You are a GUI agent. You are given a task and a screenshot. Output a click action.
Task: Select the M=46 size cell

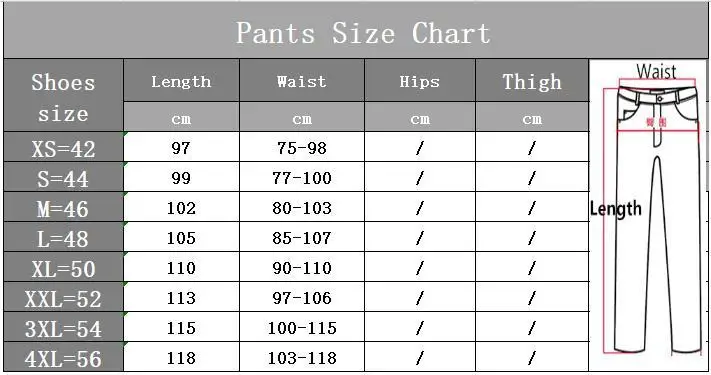pos(63,207)
